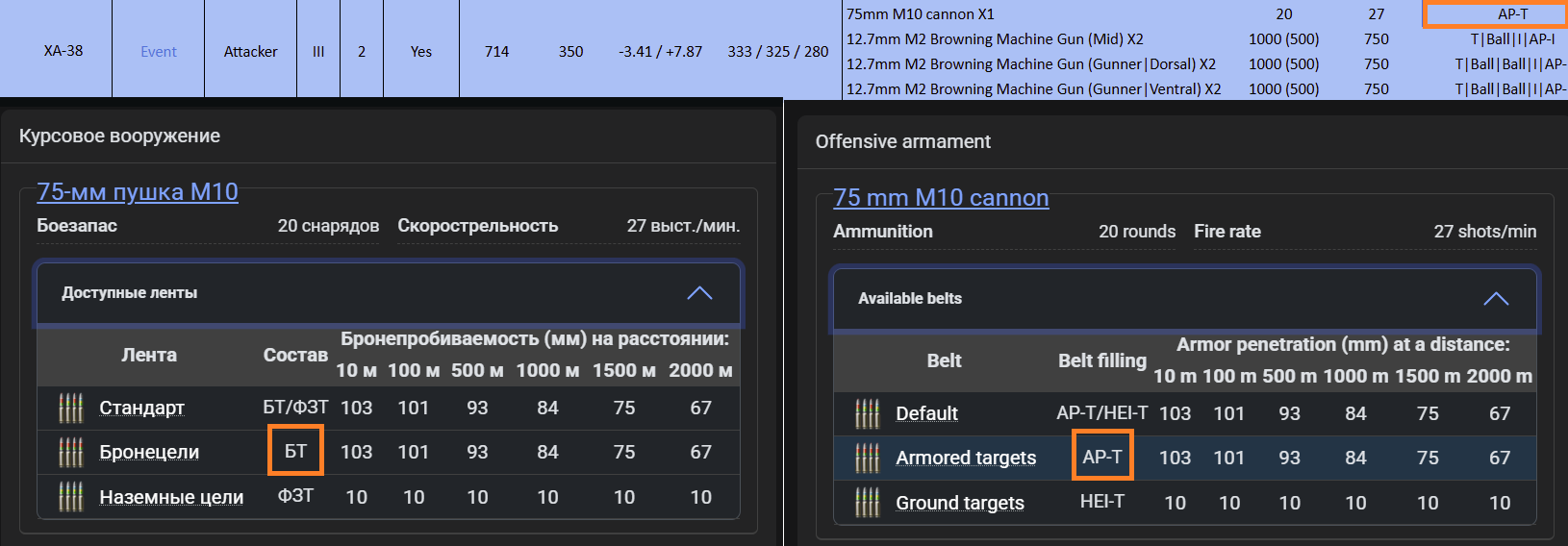Select the Armored targets belt name
Image resolution: width=1568 pixels, height=546 pixels.
click(966, 458)
